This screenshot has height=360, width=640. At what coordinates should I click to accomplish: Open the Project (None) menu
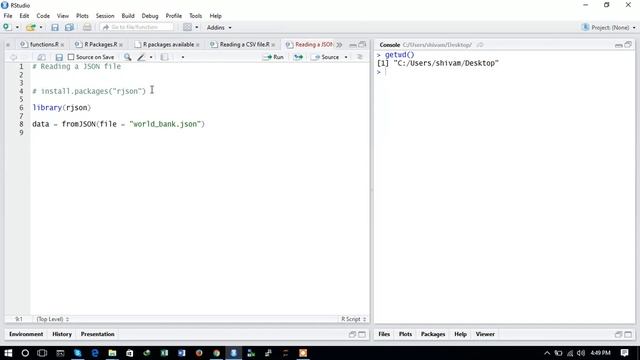pos(609,27)
